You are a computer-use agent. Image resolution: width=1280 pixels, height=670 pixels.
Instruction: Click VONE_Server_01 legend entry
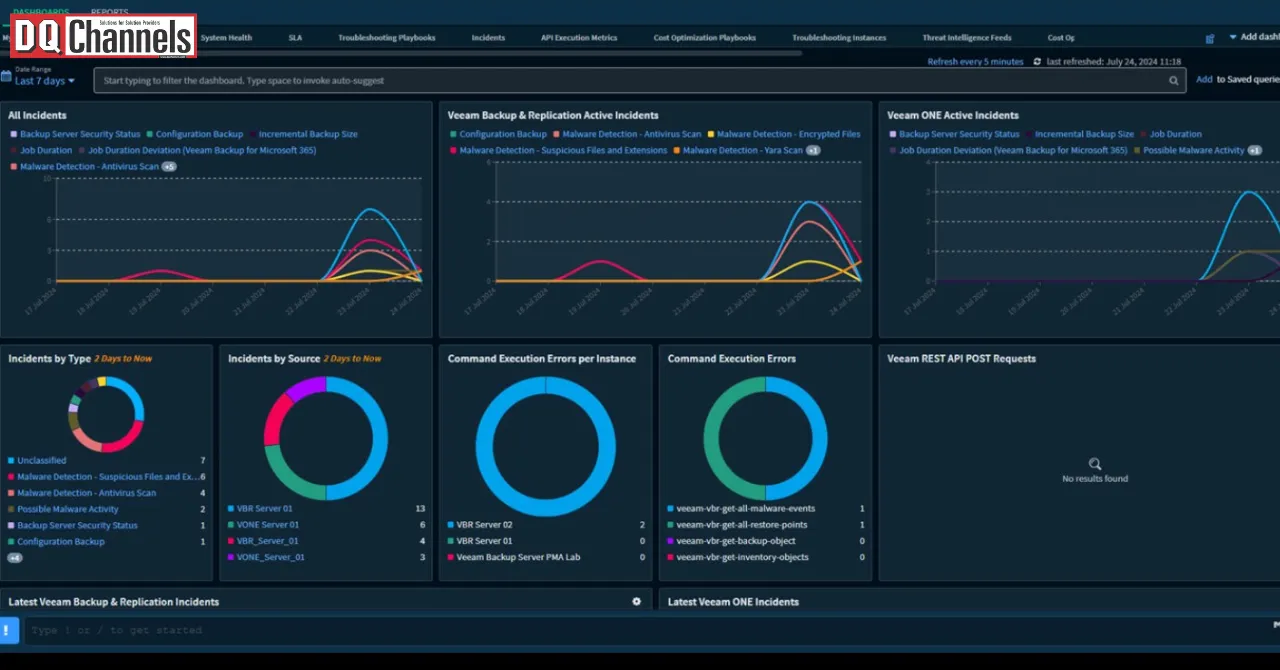tap(270, 557)
